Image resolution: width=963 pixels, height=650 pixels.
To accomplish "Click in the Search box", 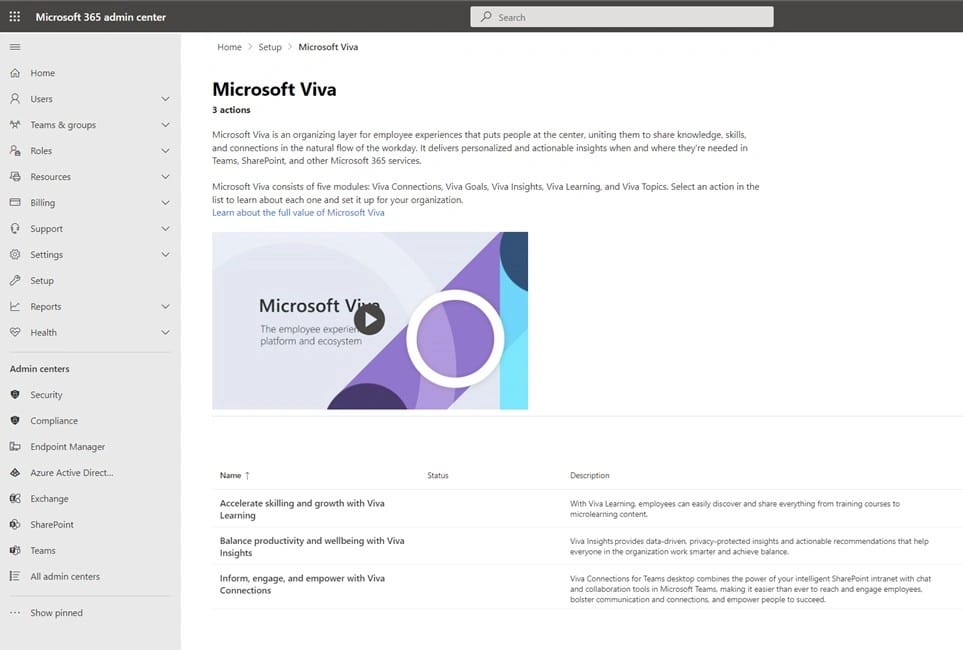I will (620, 17).
